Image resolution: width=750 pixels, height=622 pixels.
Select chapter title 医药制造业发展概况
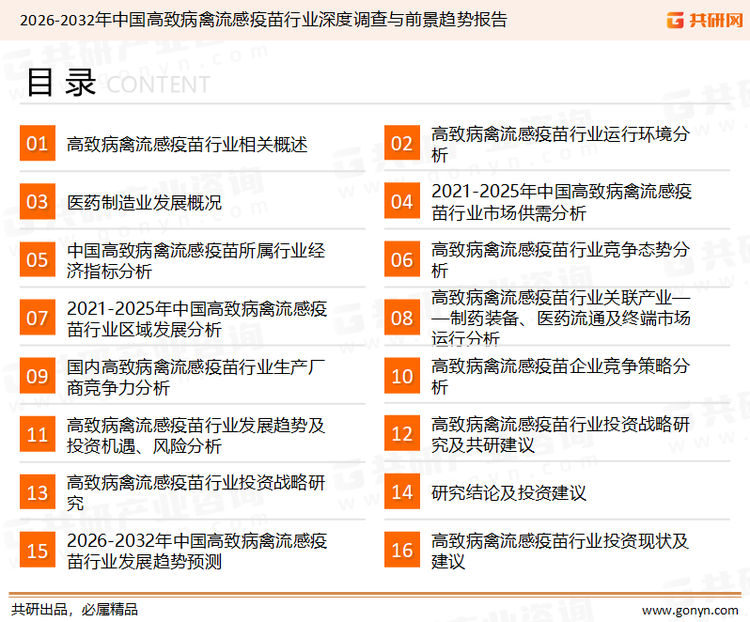pos(144,202)
